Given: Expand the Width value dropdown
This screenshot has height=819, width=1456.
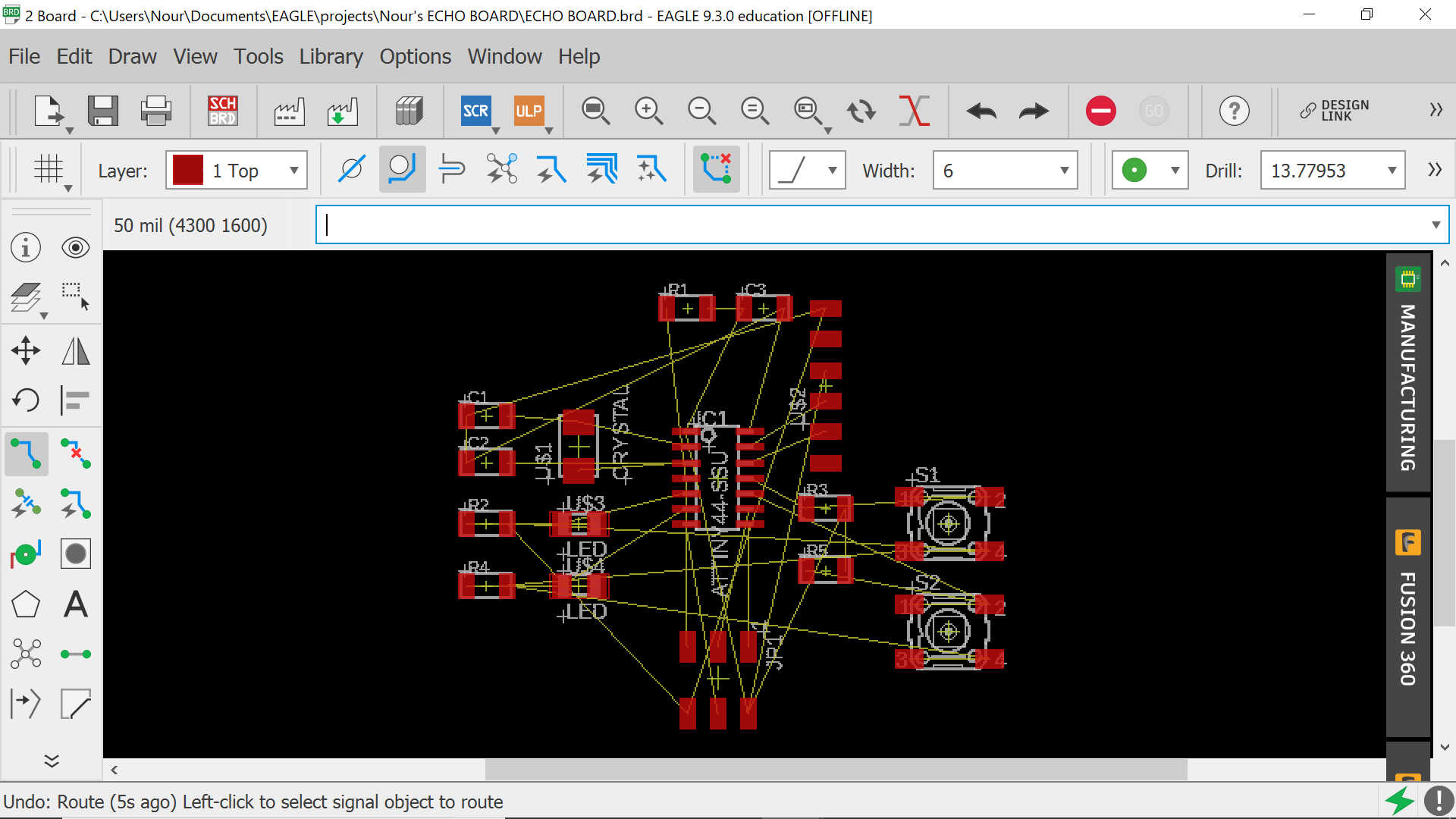Looking at the screenshot, I should tap(1064, 171).
